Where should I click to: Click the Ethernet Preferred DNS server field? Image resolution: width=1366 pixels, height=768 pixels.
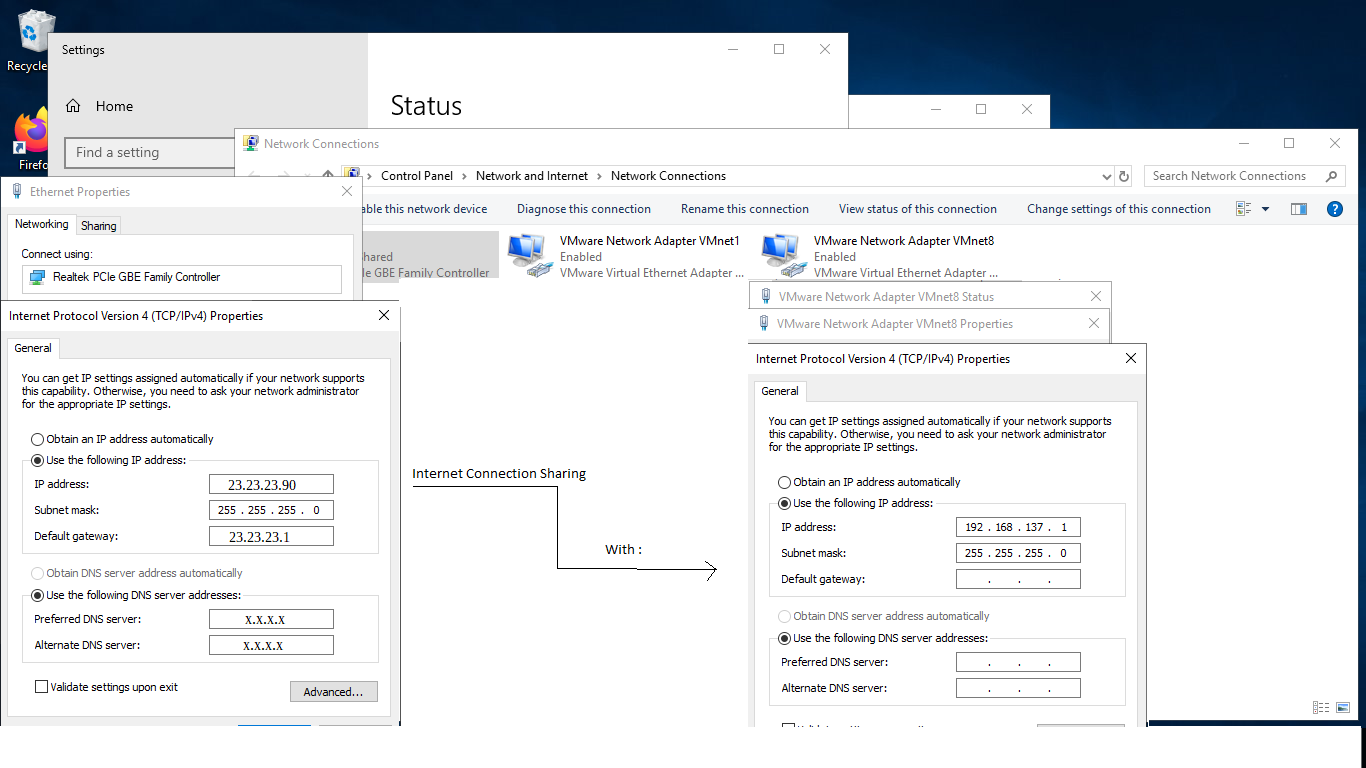pyautogui.click(x=271, y=619)
